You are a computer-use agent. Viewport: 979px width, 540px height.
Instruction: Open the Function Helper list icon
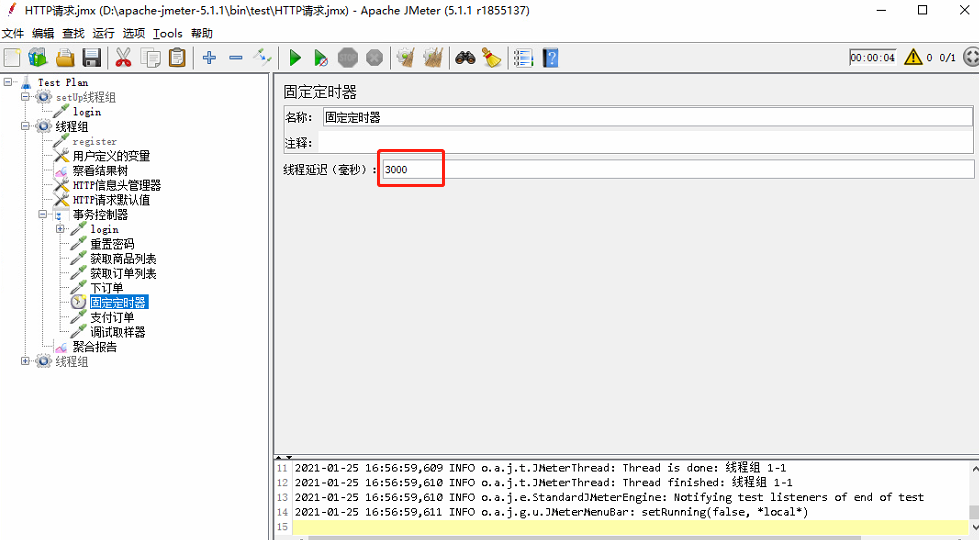[x=523, y=58]
